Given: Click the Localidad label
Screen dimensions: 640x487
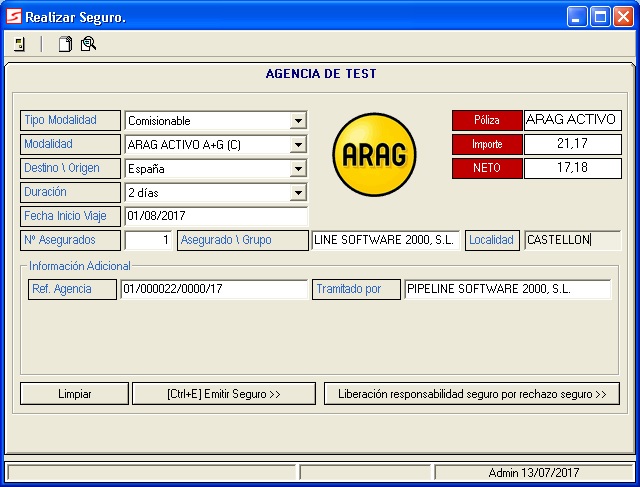Looking at the screenshot, I should [x=492, y=240].
